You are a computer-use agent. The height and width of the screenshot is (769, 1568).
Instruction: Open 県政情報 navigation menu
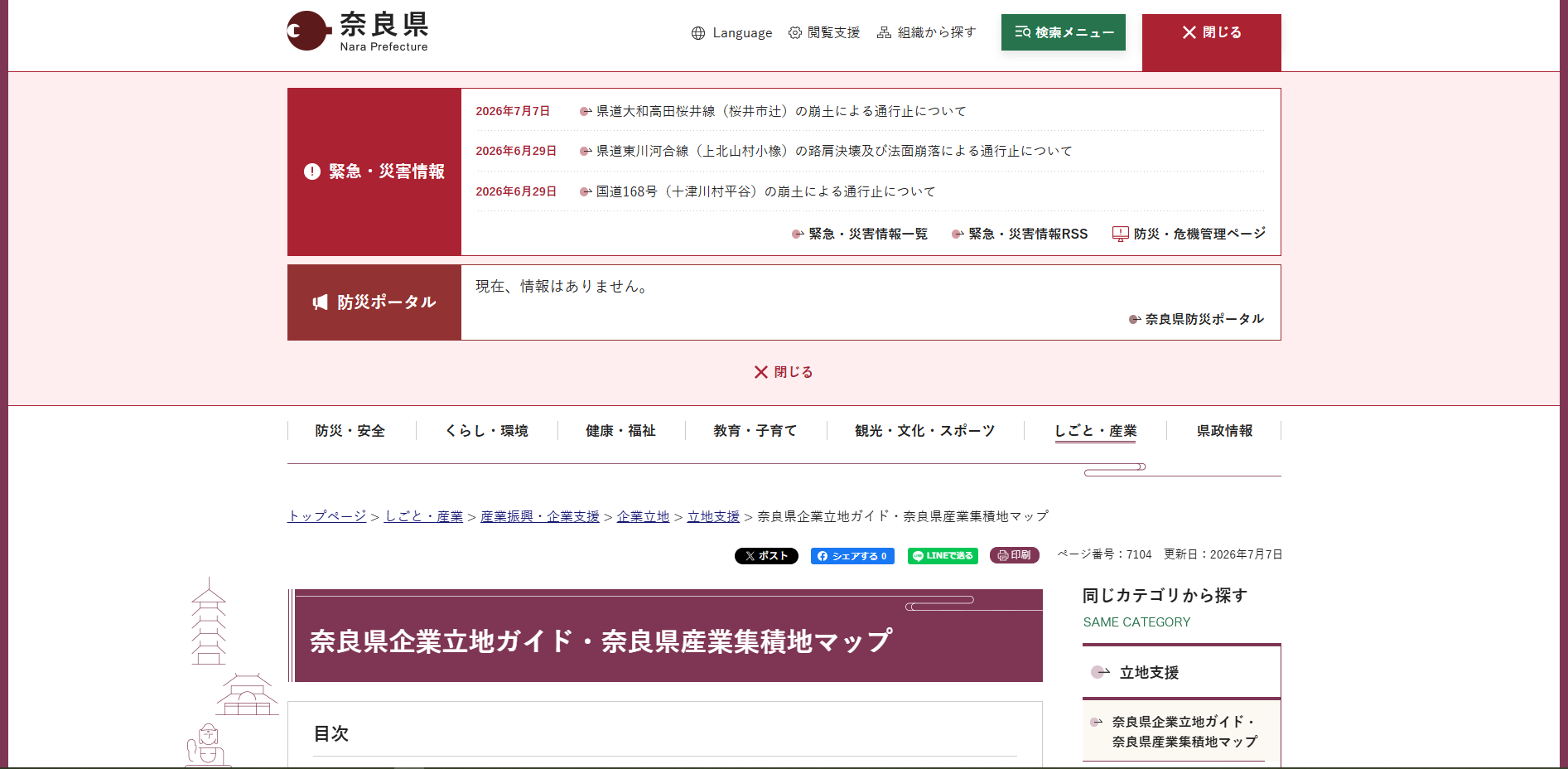(1224, 431)
